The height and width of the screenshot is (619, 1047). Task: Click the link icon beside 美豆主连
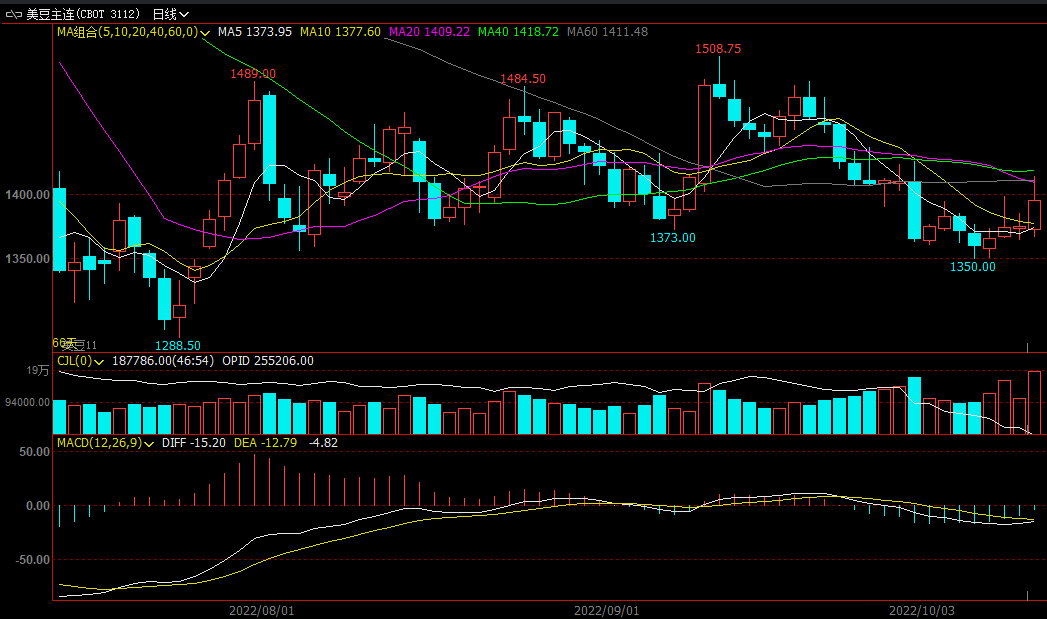[x=14, y=14]
